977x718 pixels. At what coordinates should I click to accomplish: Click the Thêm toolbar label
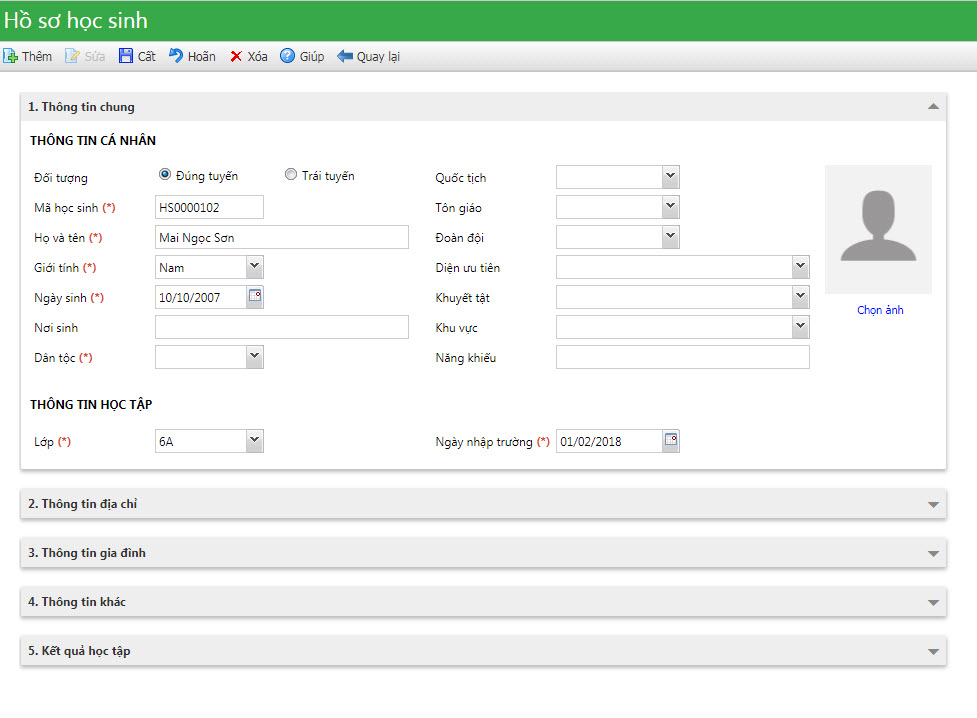tap(37, 57)
